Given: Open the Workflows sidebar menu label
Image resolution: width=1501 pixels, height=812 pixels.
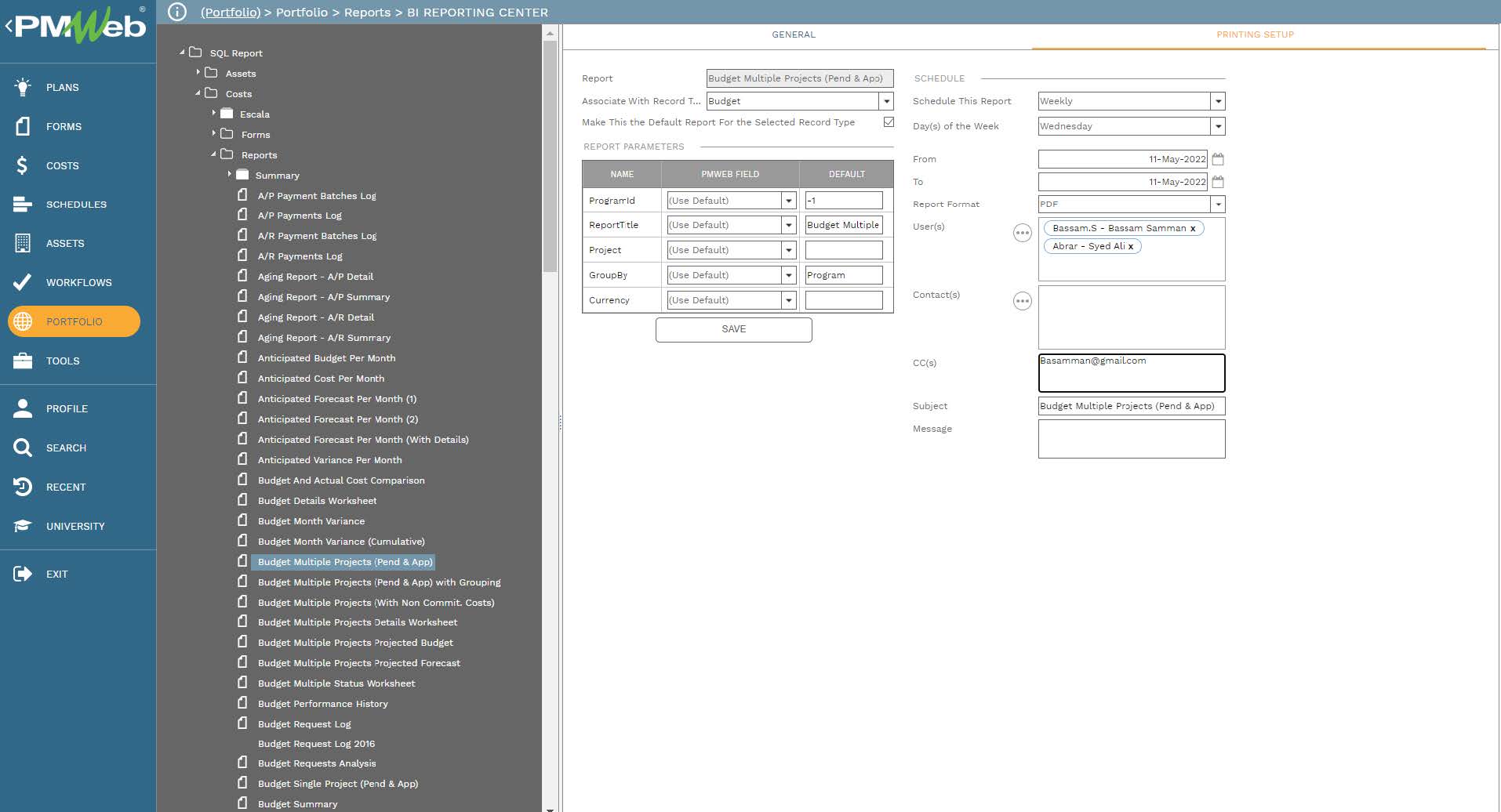Looking at the screenshot, I should point(78,282).
